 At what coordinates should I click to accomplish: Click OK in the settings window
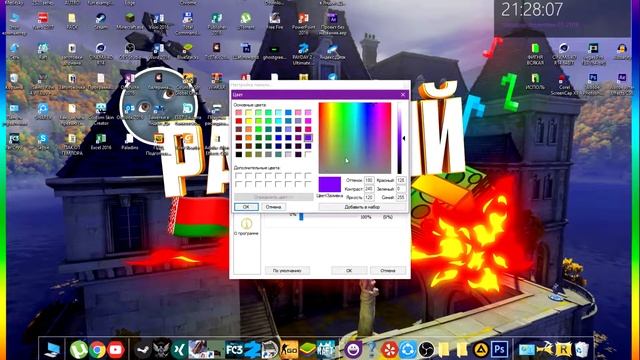pyautogui.click(x=349, y=270)
